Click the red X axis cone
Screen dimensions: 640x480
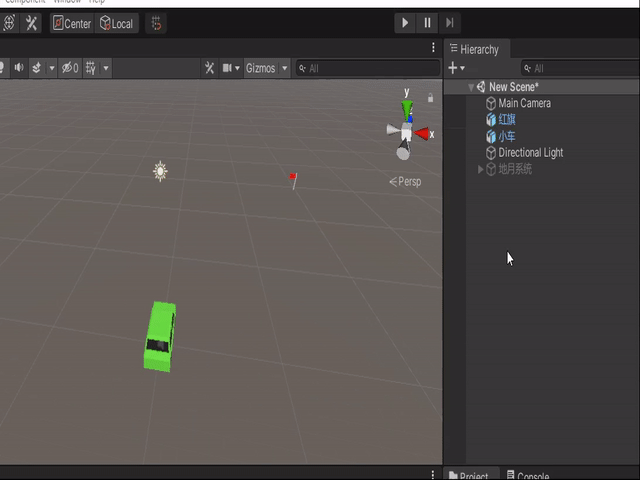pos(422,133)
